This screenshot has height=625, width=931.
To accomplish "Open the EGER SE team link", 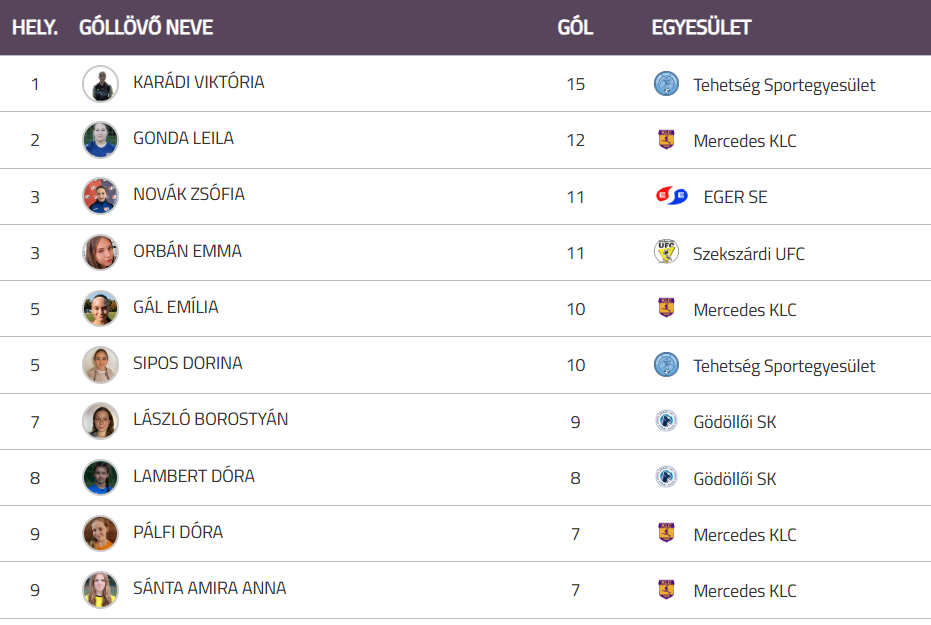I will point(735,197).
